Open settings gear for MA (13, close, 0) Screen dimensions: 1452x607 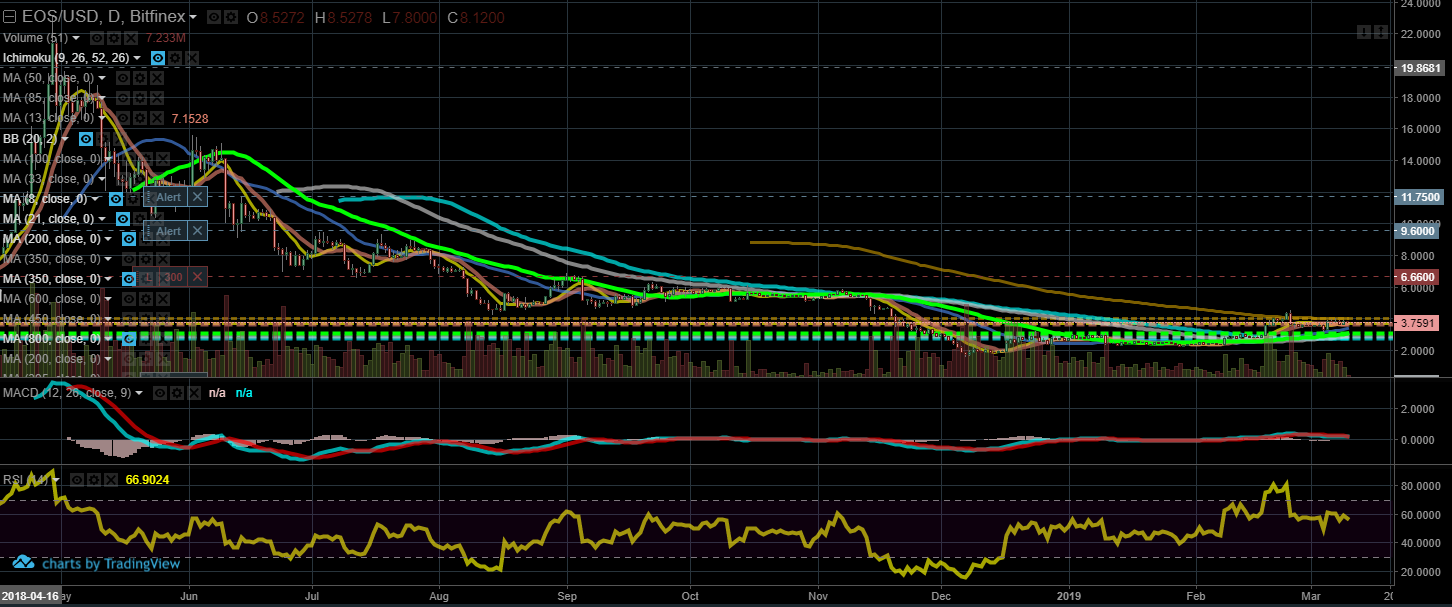click(140, 118)
